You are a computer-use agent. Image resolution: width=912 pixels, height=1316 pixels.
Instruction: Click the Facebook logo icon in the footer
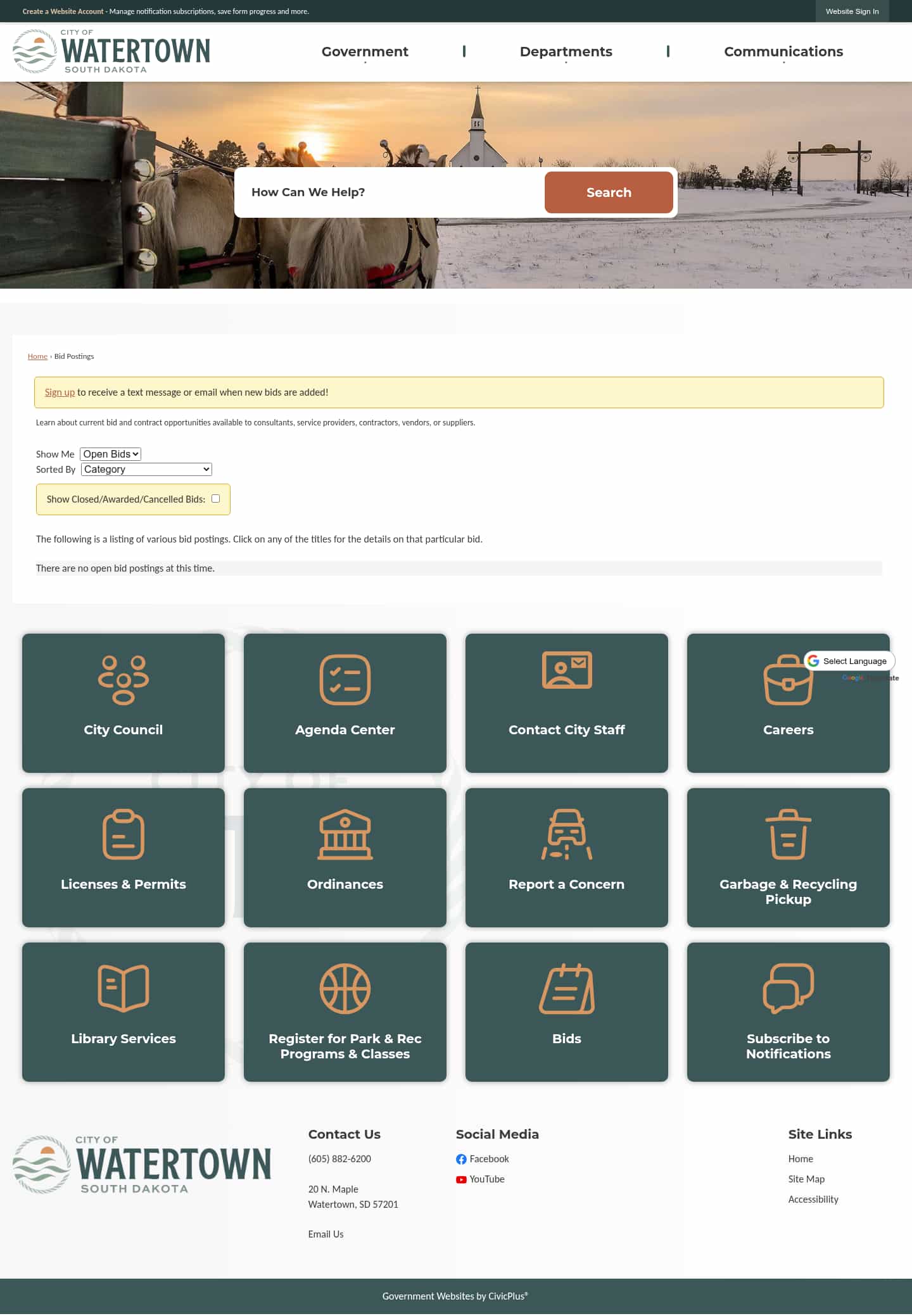coord(461,1159)
